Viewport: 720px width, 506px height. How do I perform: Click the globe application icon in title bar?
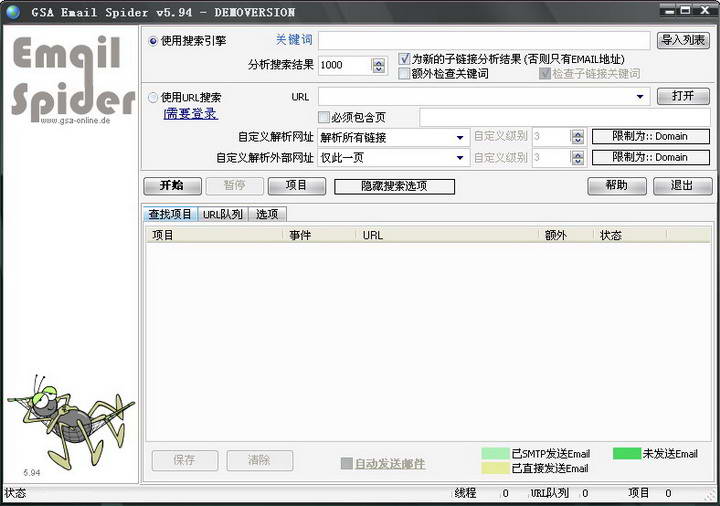[x=13, y=12]
